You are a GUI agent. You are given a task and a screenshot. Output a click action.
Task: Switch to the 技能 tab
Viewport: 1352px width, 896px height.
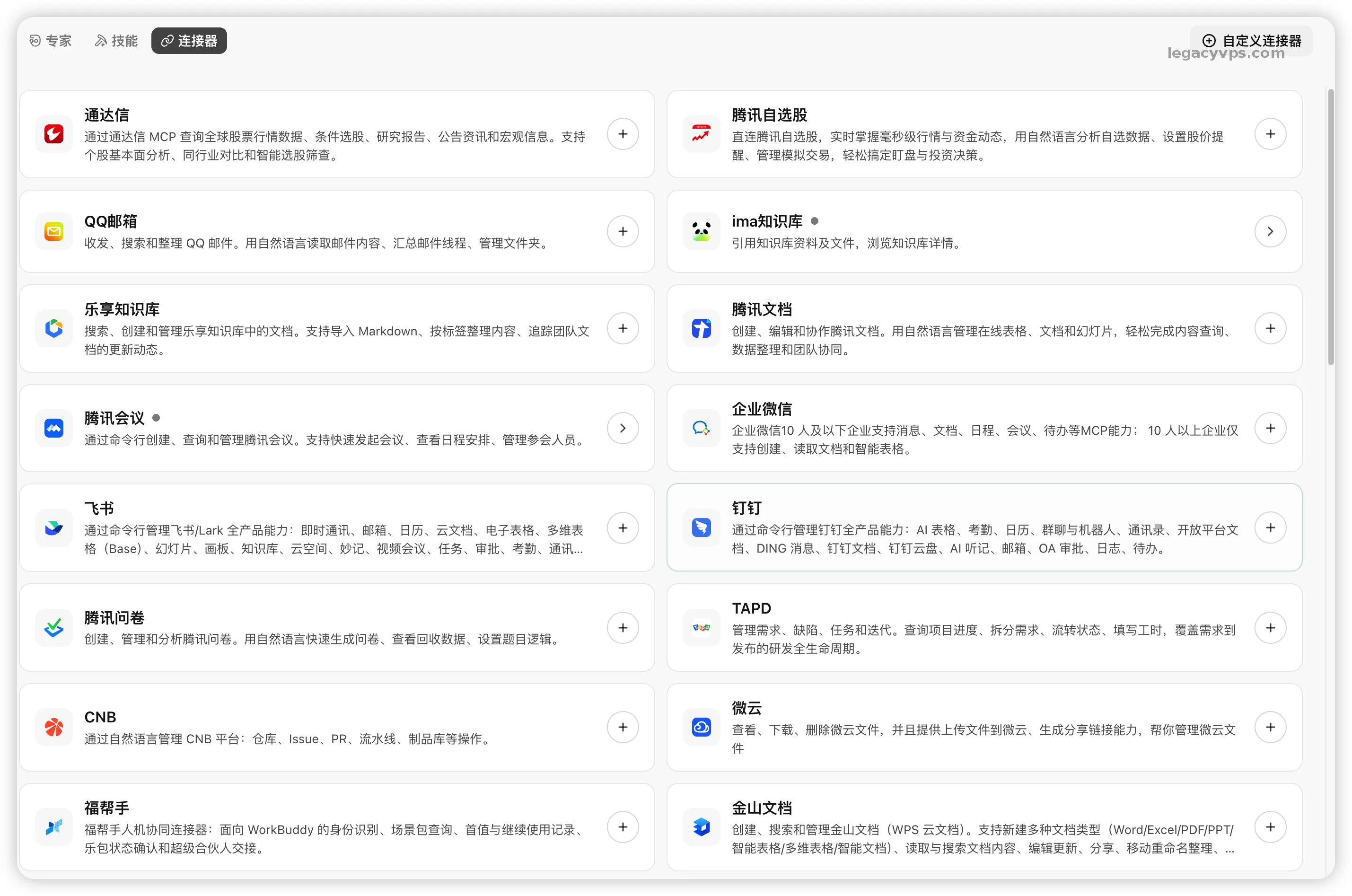(x=116, y=41)
